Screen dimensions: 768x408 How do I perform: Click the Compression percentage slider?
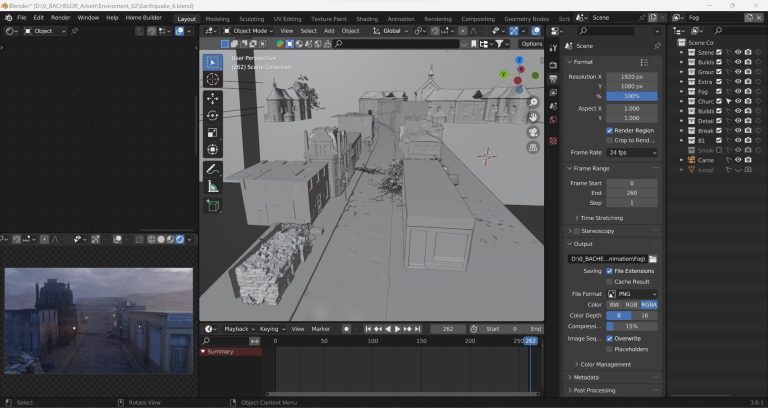pos(632,326)
